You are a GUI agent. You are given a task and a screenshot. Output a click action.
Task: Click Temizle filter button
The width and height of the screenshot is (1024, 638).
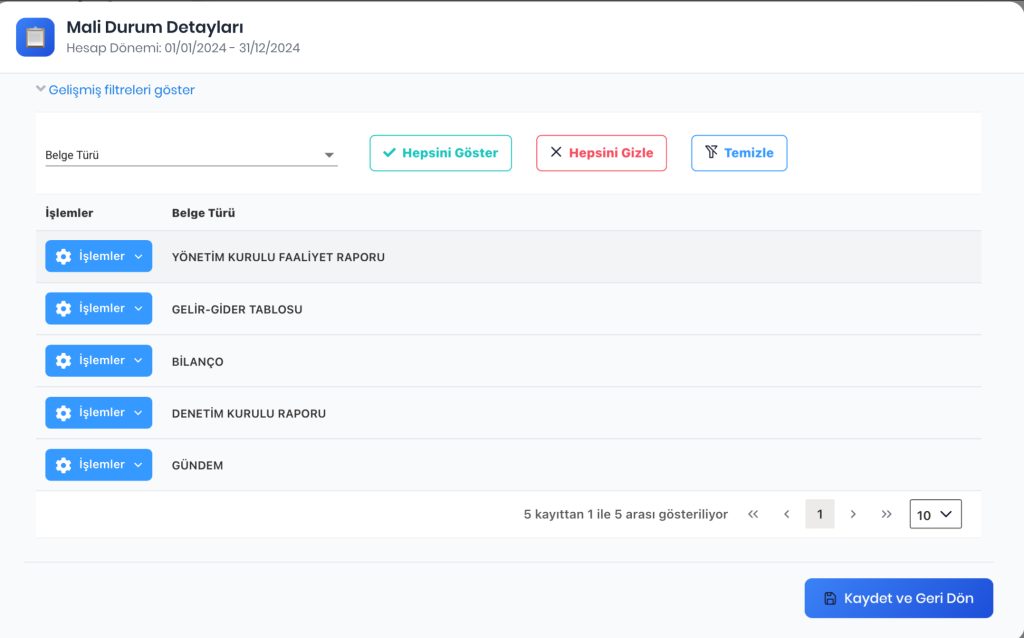click(739, 153)
